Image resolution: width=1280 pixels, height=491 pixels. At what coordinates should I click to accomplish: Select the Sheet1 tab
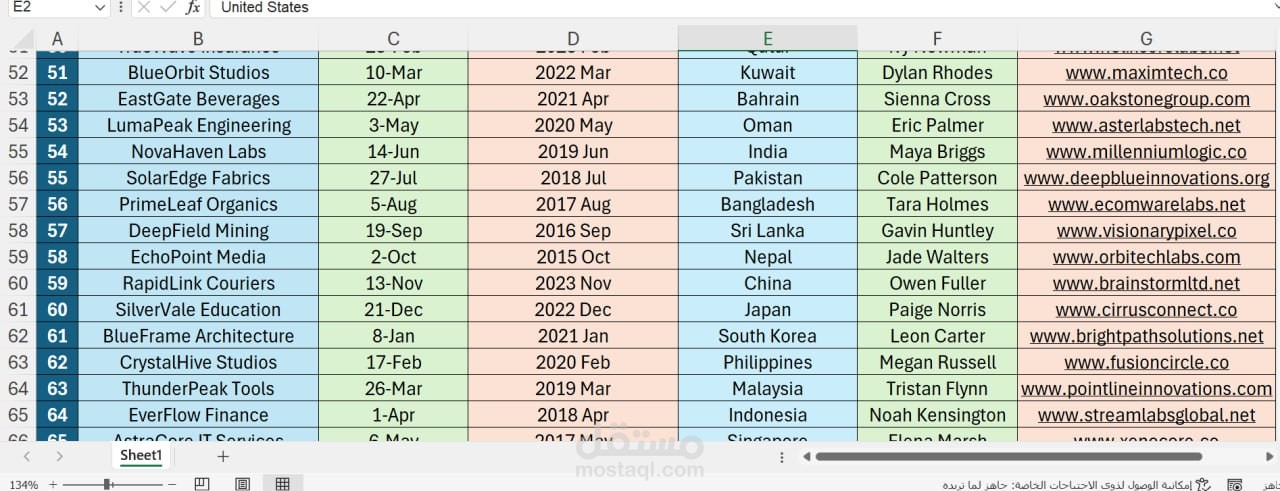click(x=141, y=456)
